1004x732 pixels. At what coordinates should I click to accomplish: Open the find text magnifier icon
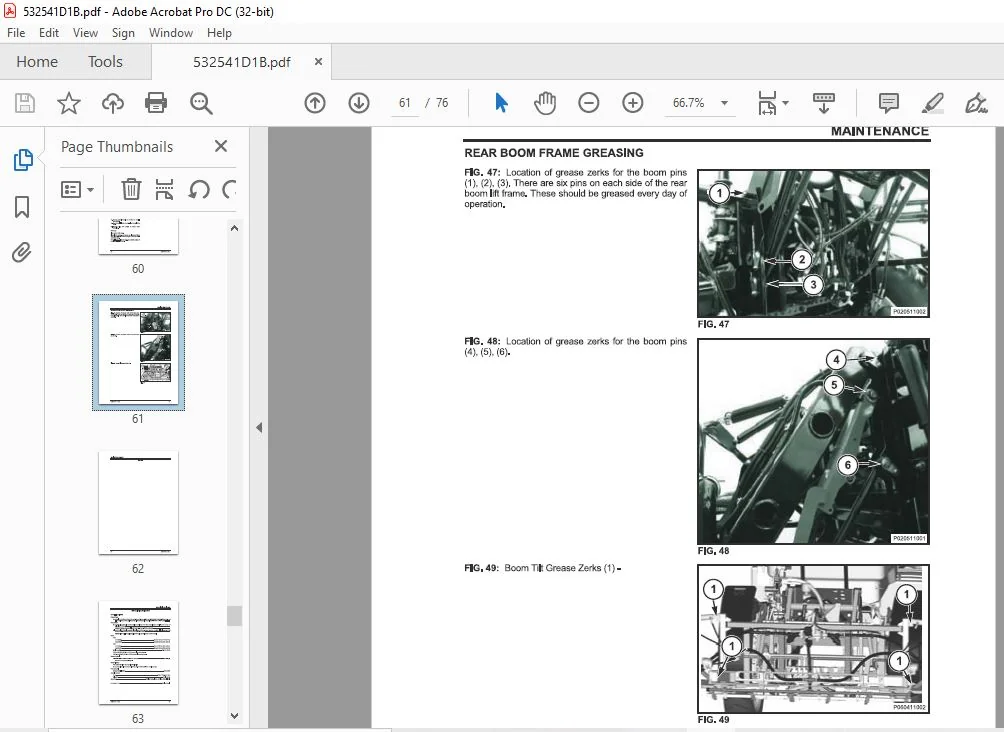coord(201,103)
